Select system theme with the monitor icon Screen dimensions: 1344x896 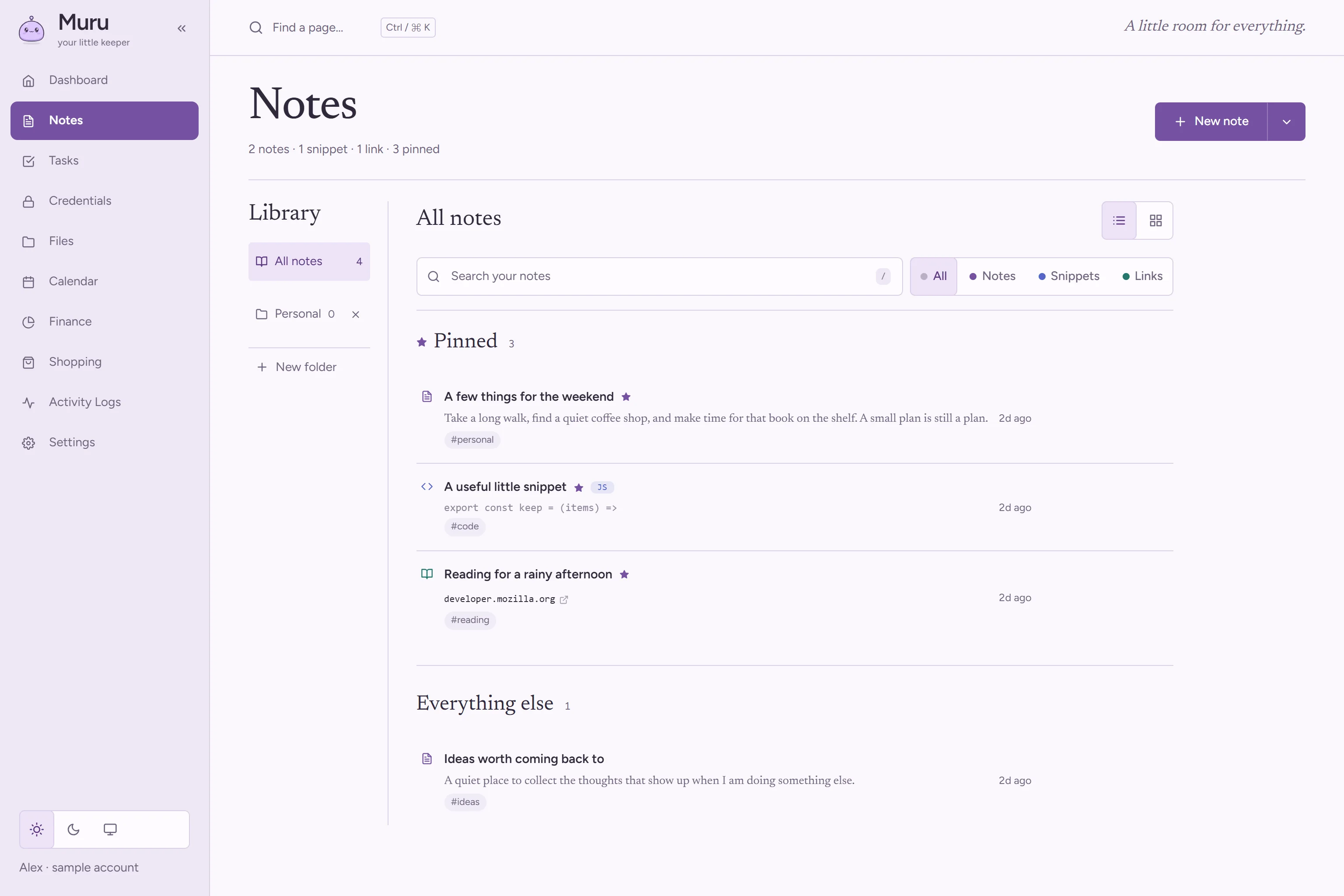coord(110,829)
